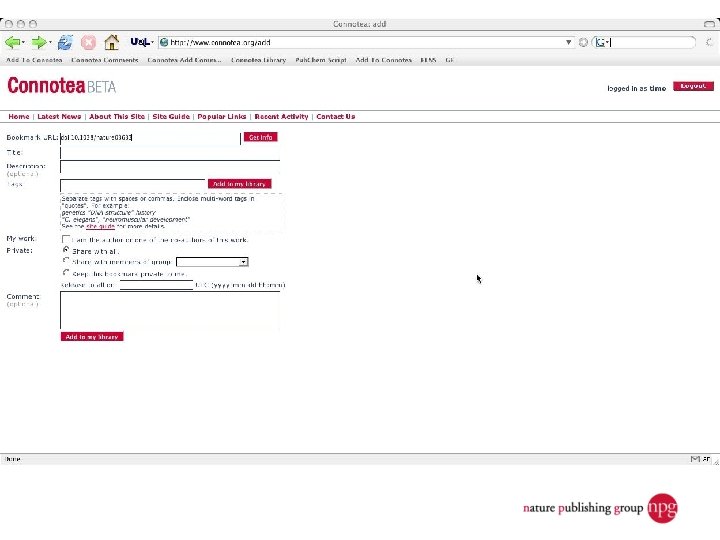Viewport: 720px width, 540px height.
Task: Focus the Tags input field
Action: (132, 185)
